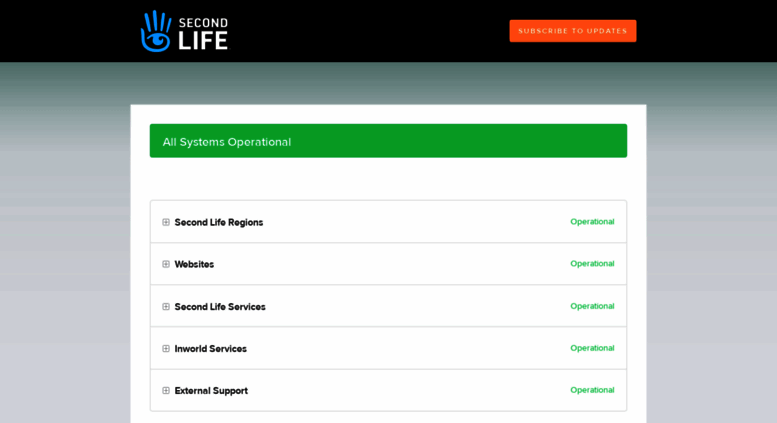This screenshot has width=777, height=423.
Task: Click Second Life Services label
Action: [x=220, y=307]
